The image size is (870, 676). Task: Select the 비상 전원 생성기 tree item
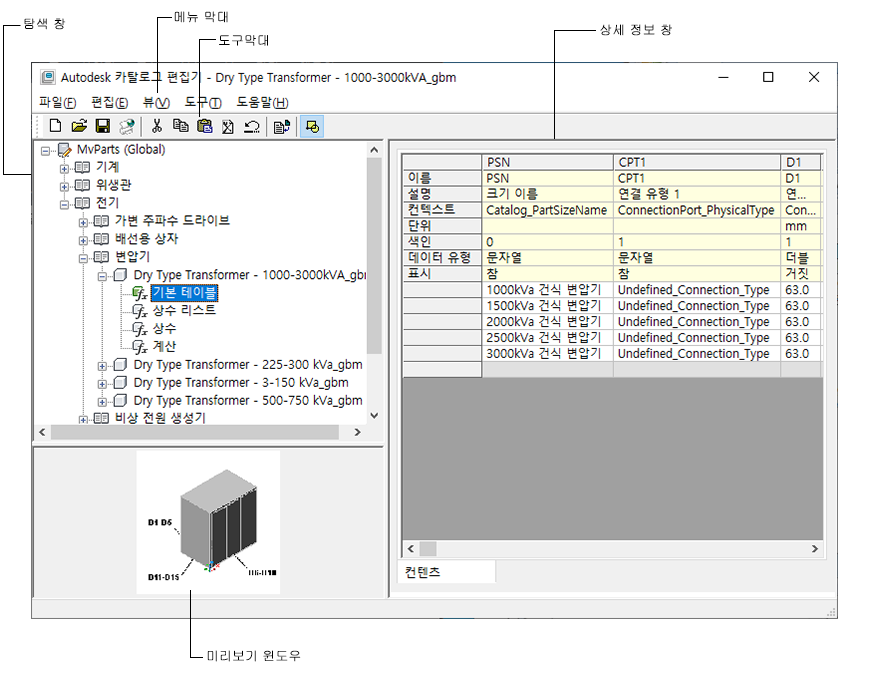pos(160,418)
